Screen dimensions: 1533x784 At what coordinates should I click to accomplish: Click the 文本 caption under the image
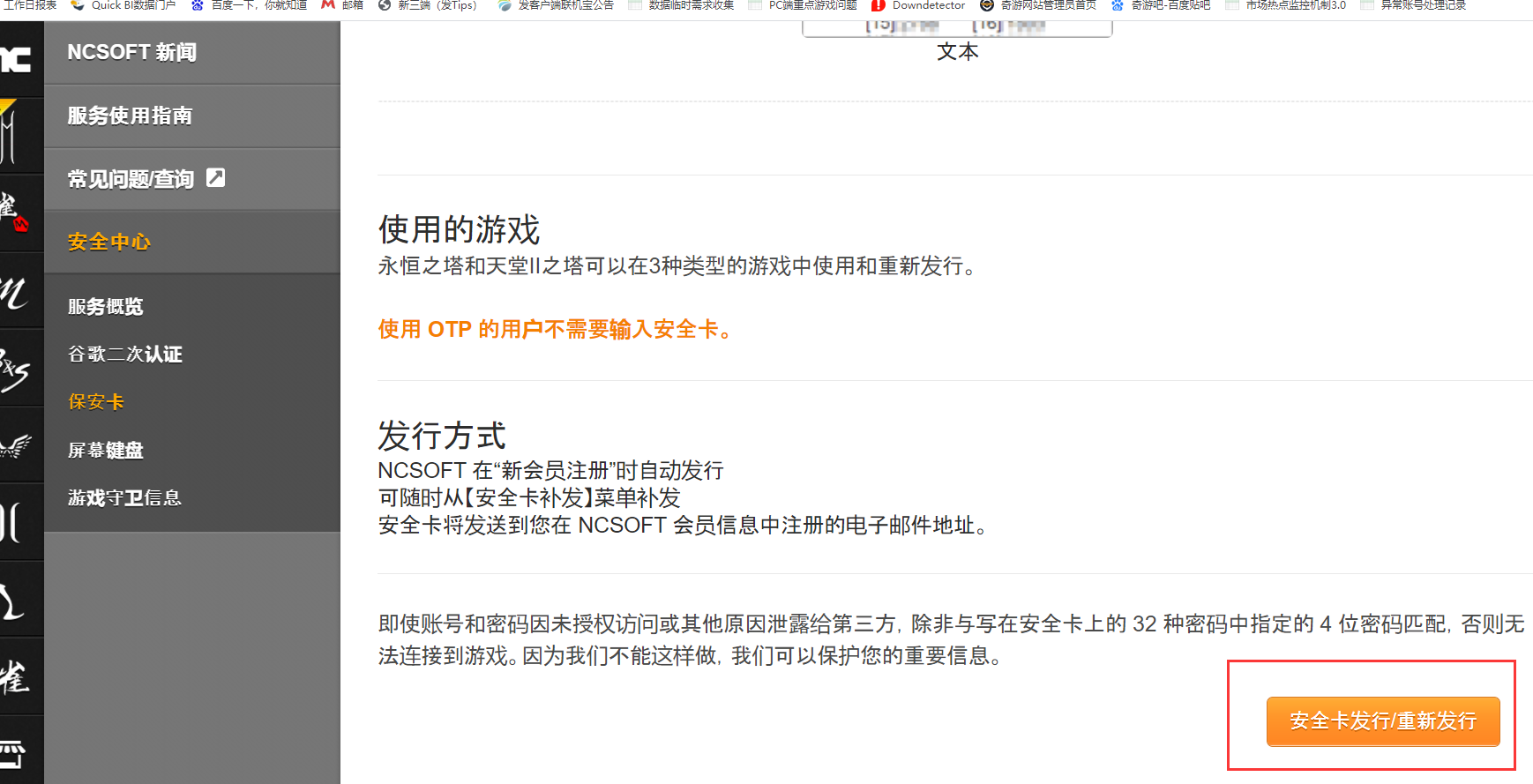click(x=958, y=52)
